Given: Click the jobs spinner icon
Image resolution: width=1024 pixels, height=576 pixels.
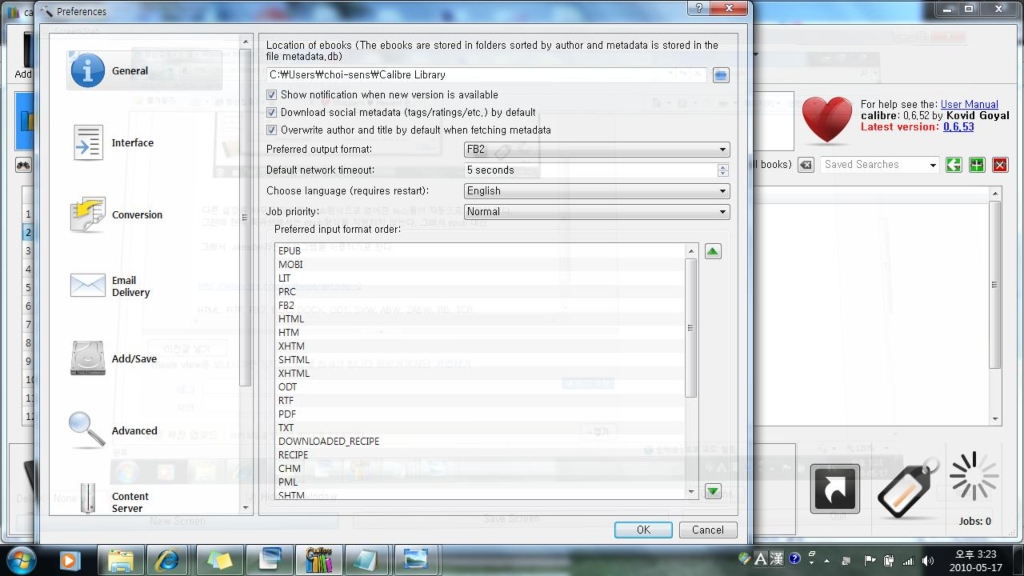Looking at the screenshot, I should click(974, 477).
